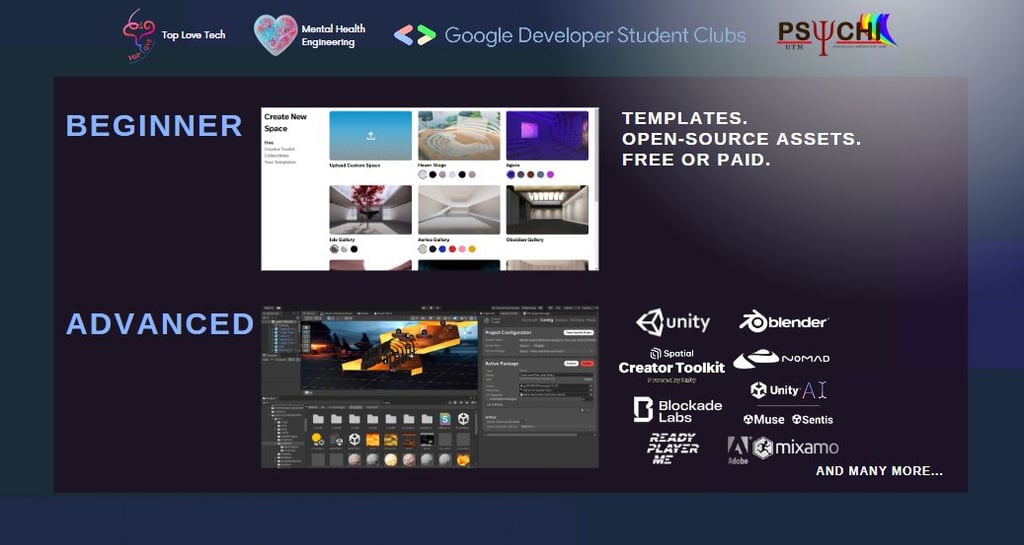Select the yellow lighting settings asset in Unity project
Image resolution: width=1024 pixels, height=545 pixels.
[317, 439]
